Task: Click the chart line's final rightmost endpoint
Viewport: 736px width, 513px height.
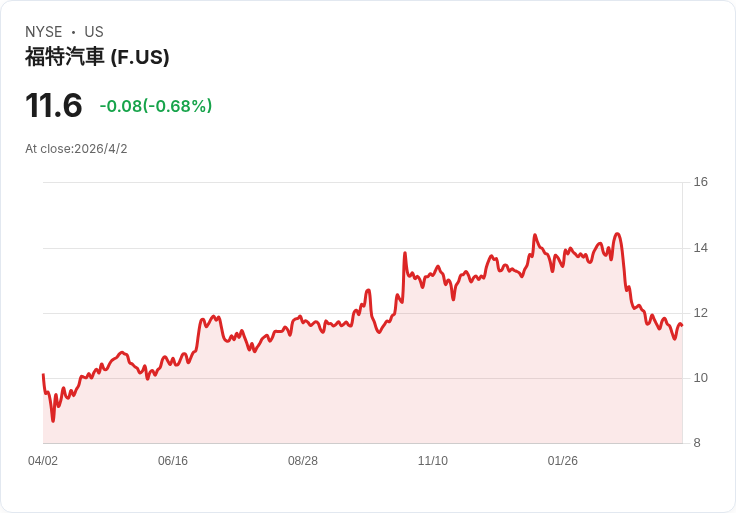Action: [682, 325]
